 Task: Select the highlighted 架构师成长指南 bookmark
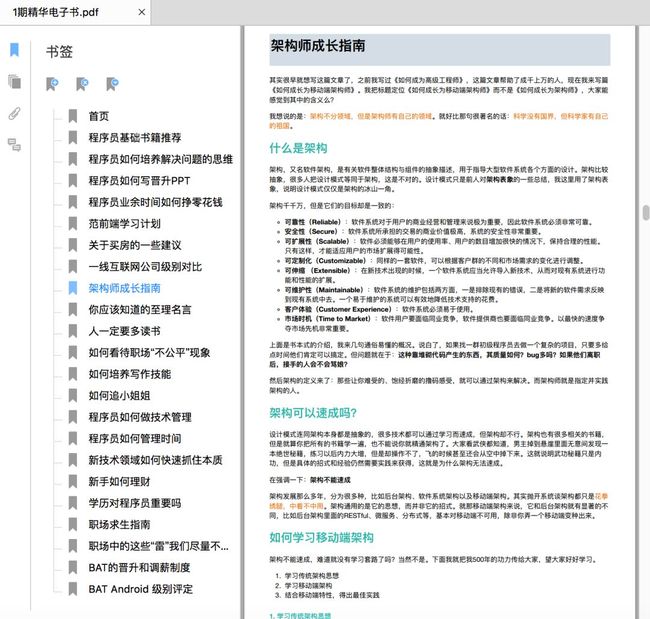point(124,288)
